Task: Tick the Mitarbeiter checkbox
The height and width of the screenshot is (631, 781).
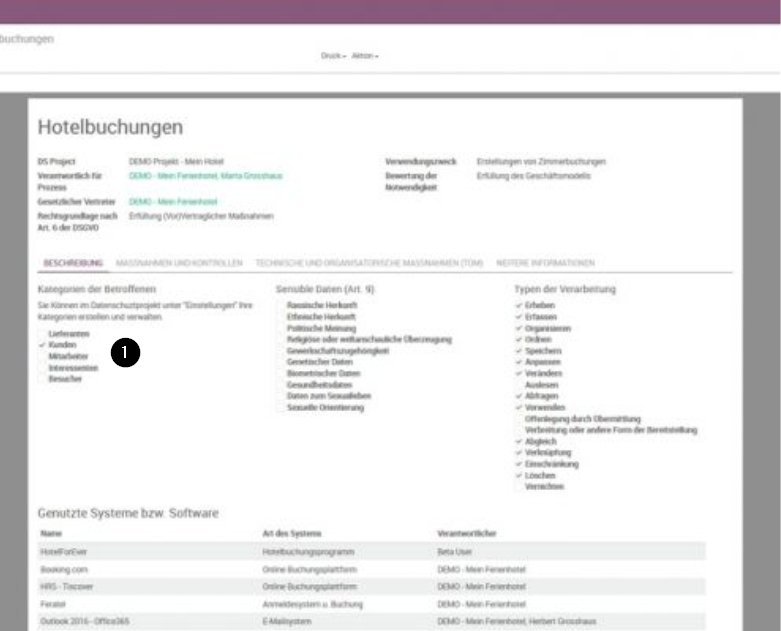Action: [42, 355]
